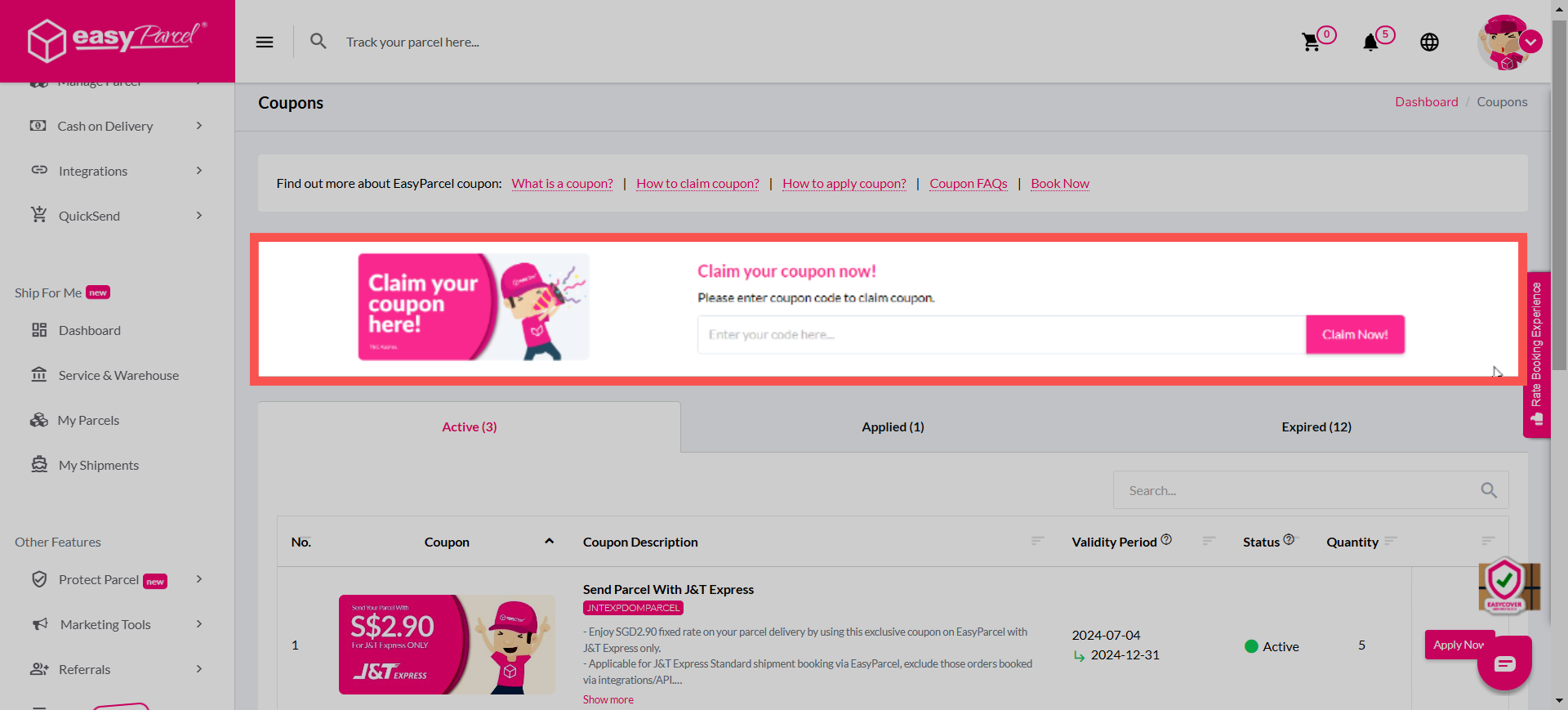The image size is (1568, 710).
Task: Click the Status help icon
Action: point(1289,539)
